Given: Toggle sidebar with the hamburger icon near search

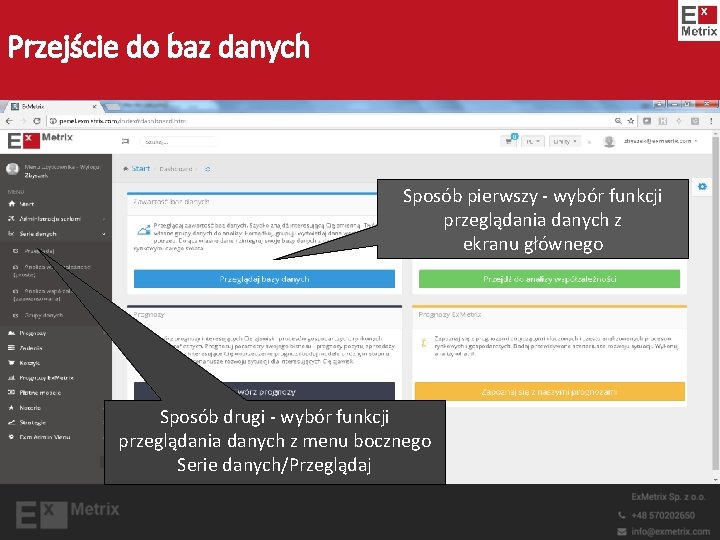Looking at the screenshot, I should click(x=125, y=141).
